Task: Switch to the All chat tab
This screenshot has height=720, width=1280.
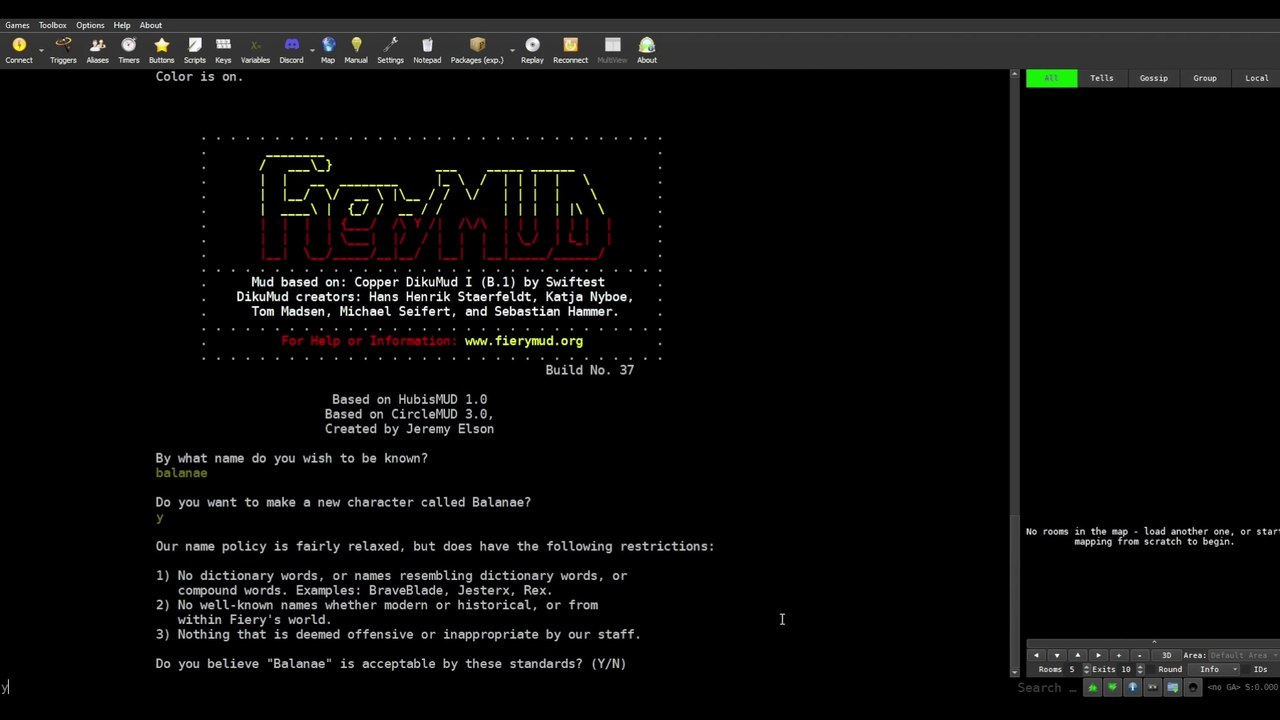Action: pos(1051,78)
